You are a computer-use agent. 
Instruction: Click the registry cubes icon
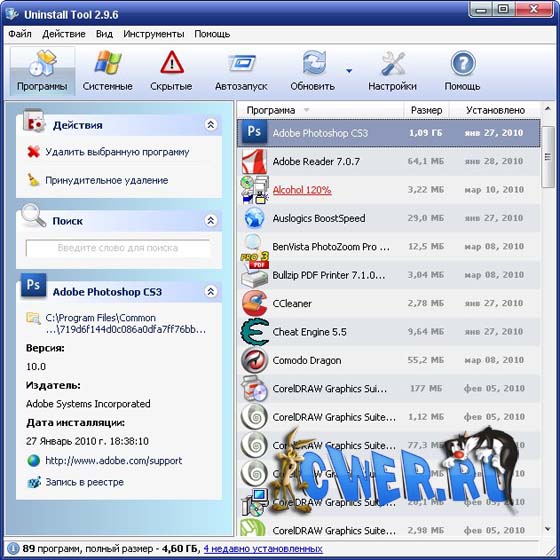click(34, 482)
